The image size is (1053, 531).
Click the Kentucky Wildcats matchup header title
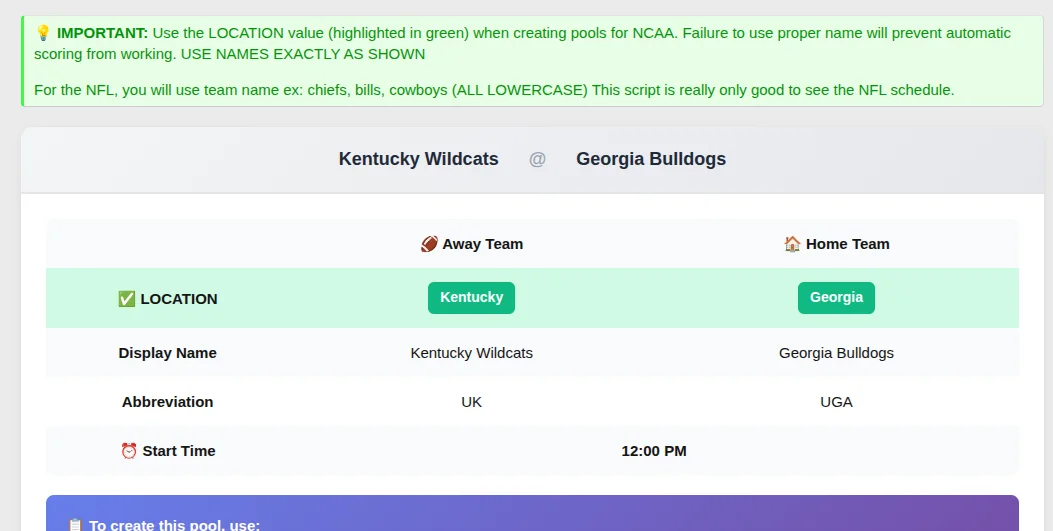(418, 159)
